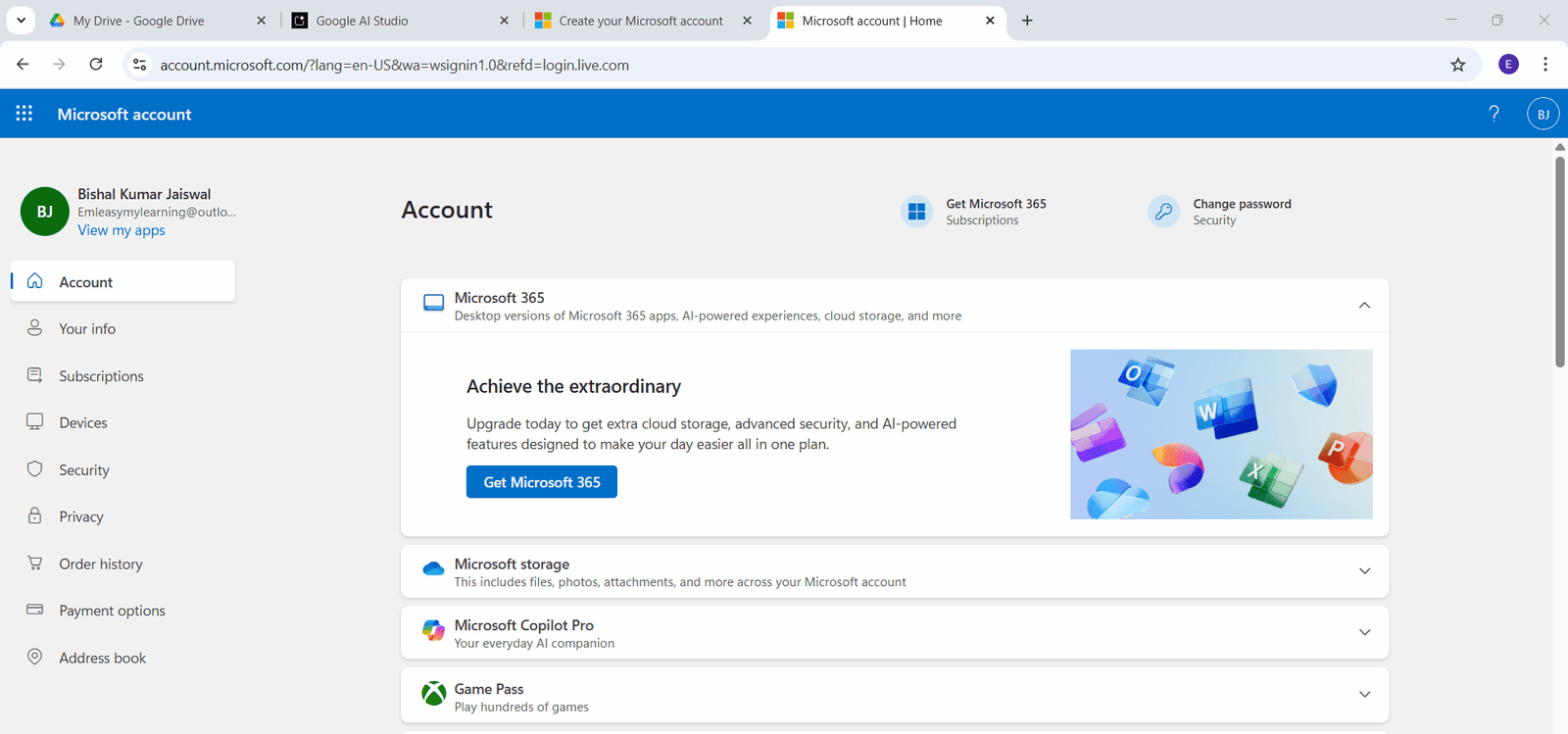Click the Get Microsoft 365 Windows icon

[x=916, y=211]
